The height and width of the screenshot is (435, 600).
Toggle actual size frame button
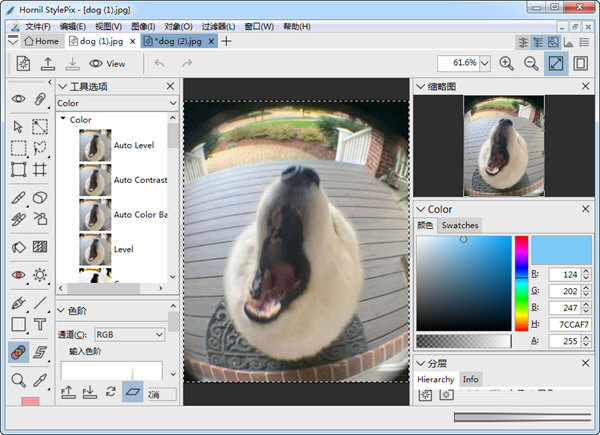580,63
